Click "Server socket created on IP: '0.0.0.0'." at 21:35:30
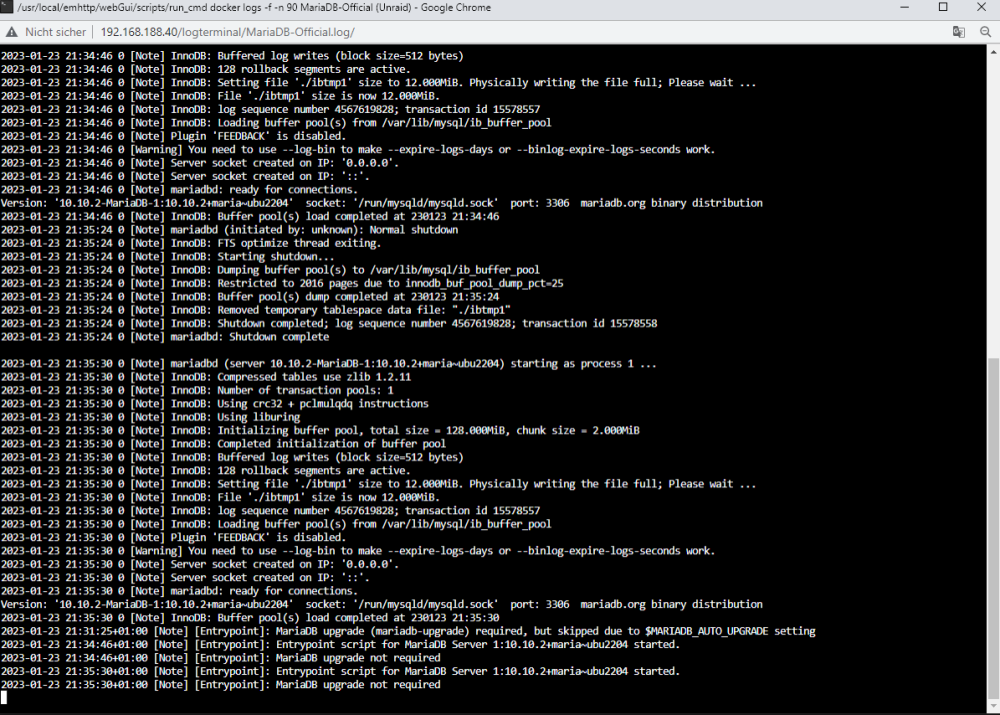Viewport: 1000px width, 715px height. [200, 564]
